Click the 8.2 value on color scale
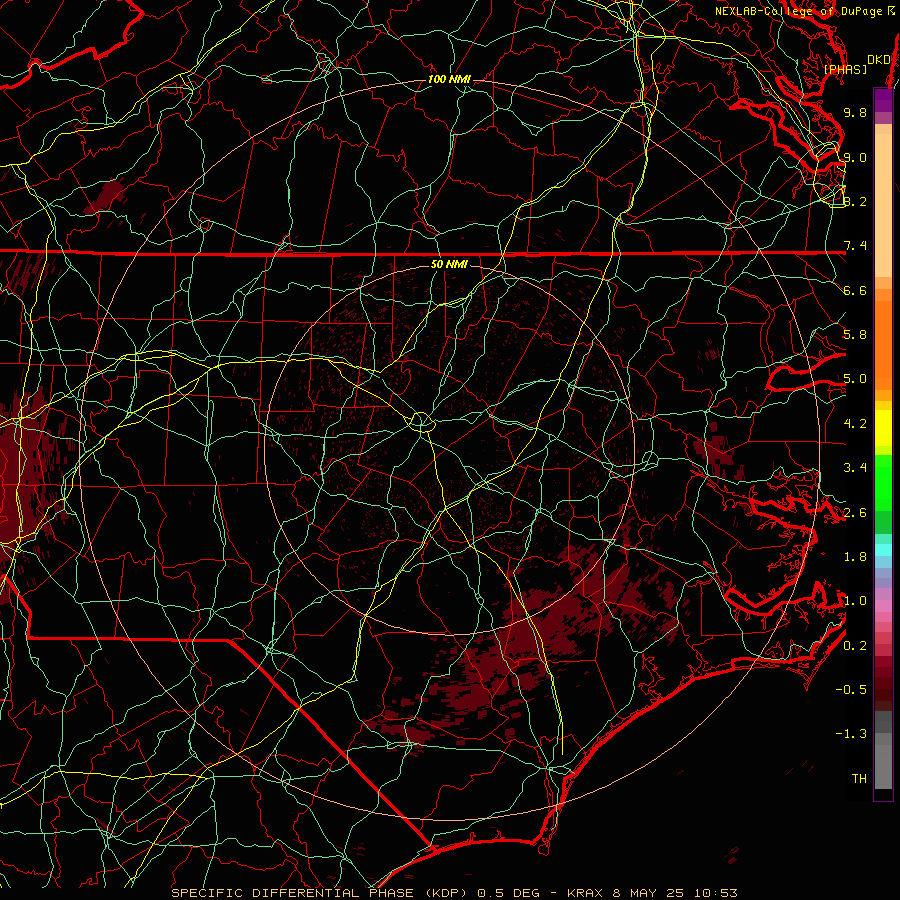The image size is (900, 900). pyautogui.click(x=855, y=201)
